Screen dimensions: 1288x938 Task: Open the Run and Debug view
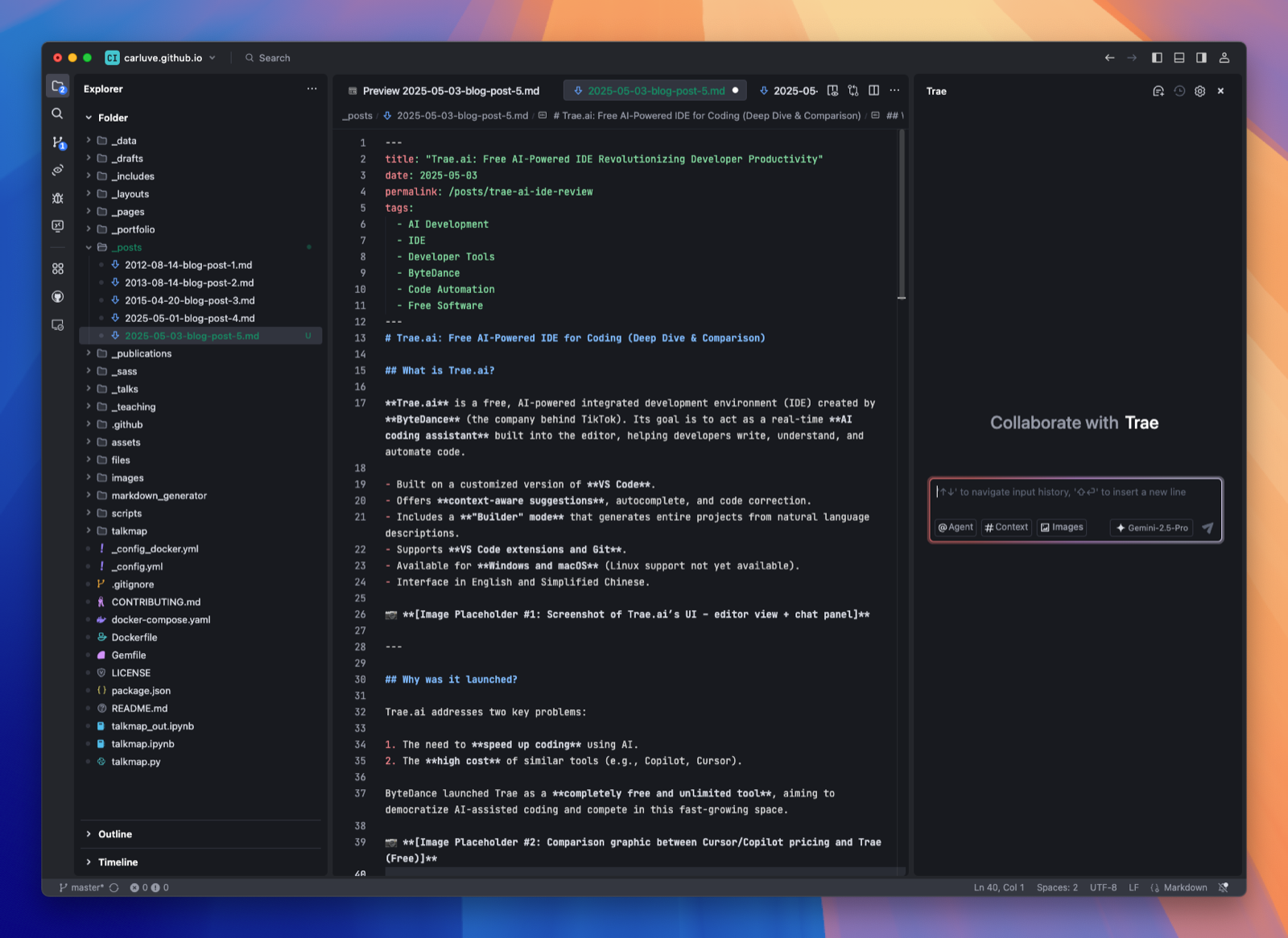point(58,198)
